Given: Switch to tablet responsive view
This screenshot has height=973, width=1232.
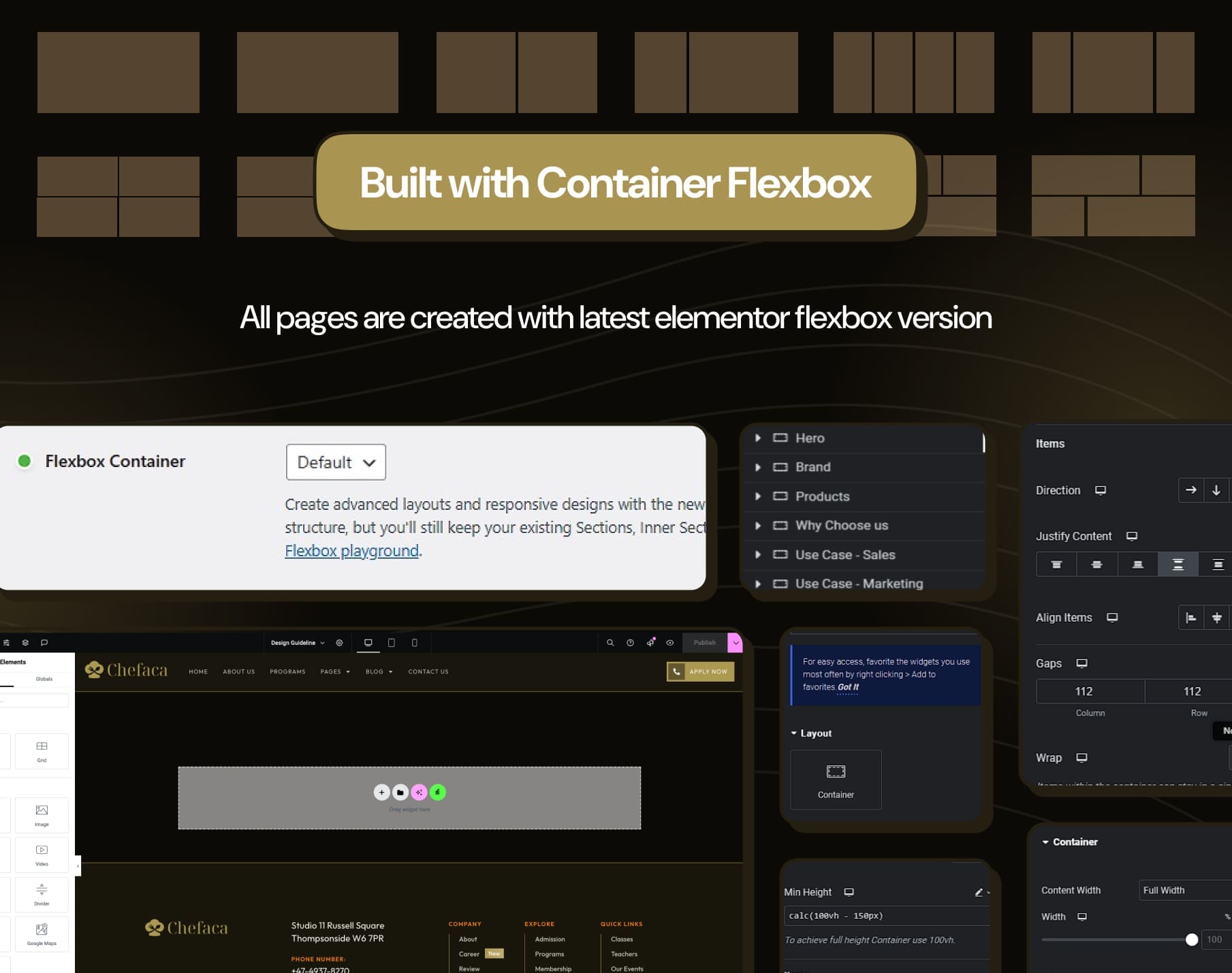Looking at the screenshot, I should click(392, 643).
